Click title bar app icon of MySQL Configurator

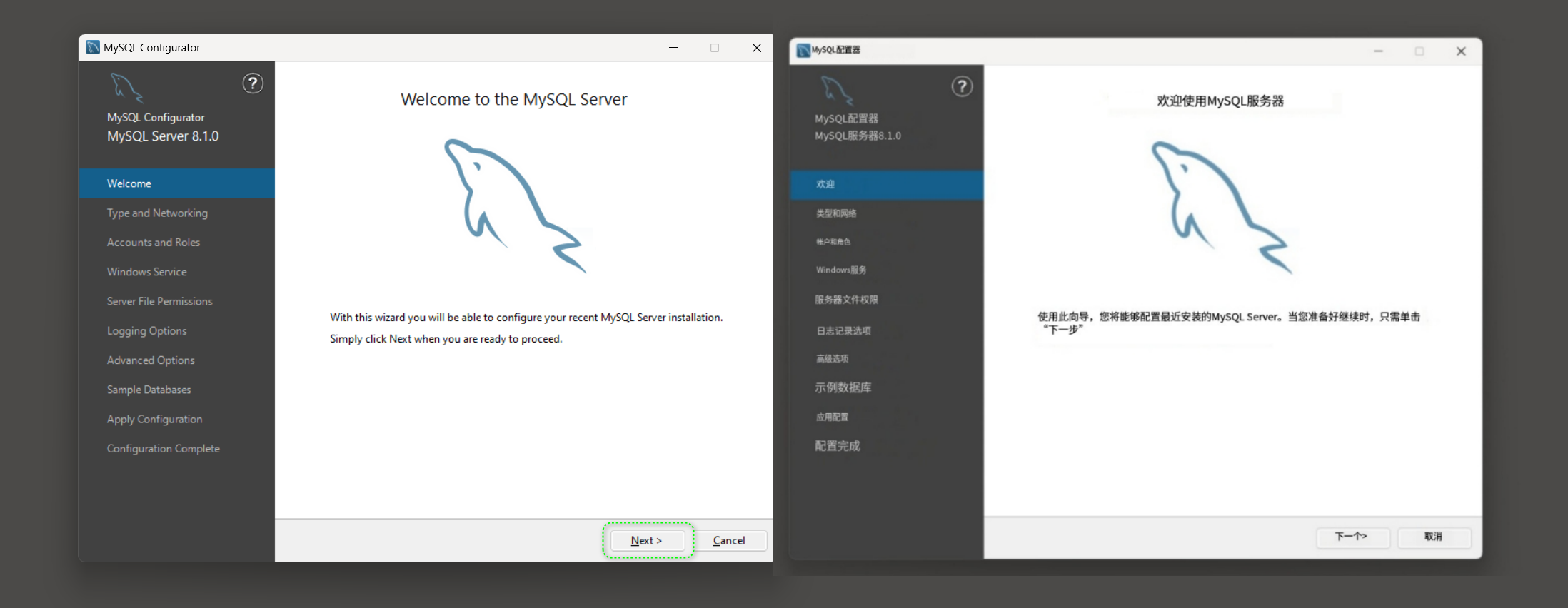coord(93,47)
